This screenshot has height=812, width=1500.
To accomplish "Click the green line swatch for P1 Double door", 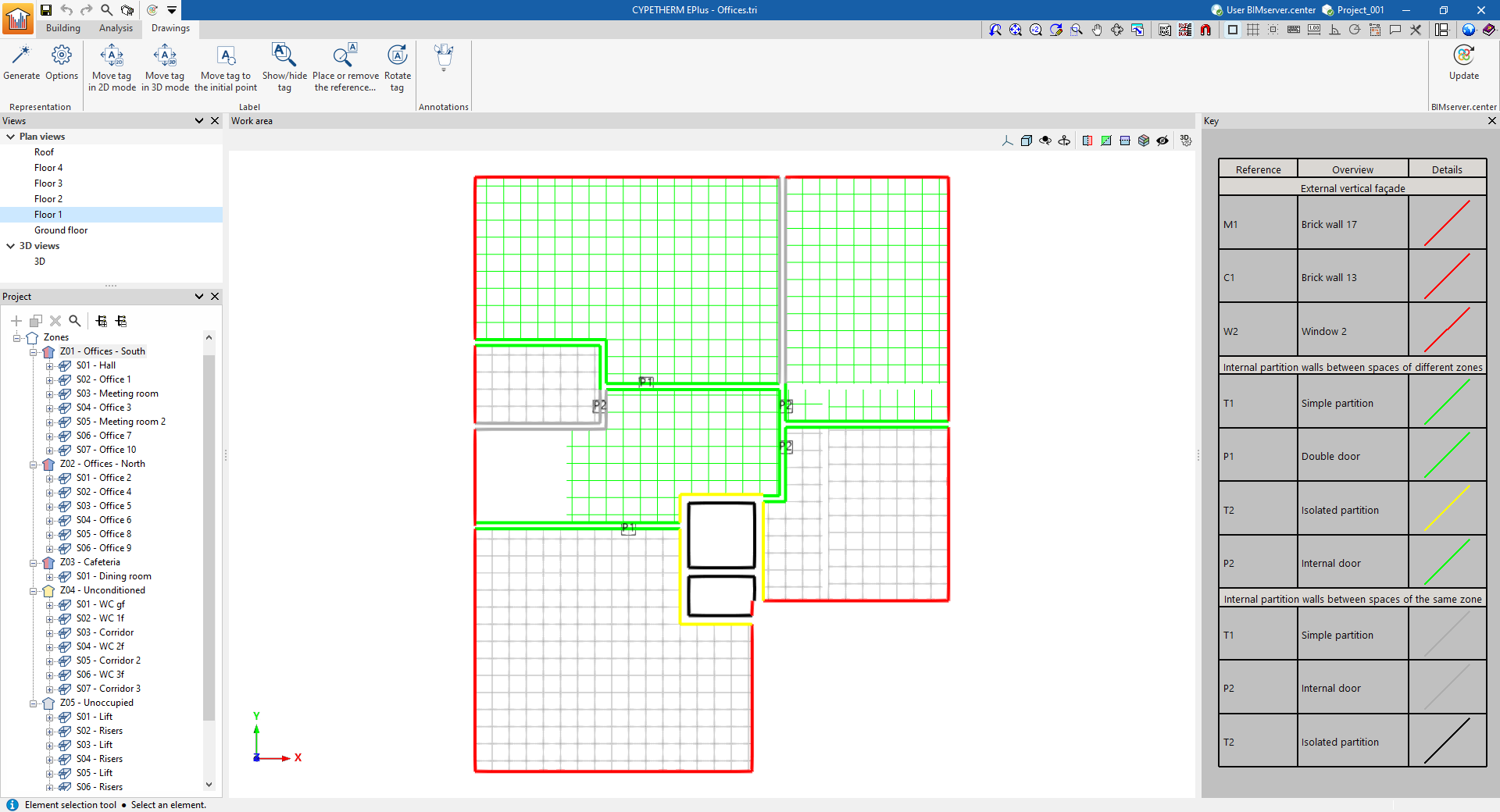I will tap(1447, 454).
